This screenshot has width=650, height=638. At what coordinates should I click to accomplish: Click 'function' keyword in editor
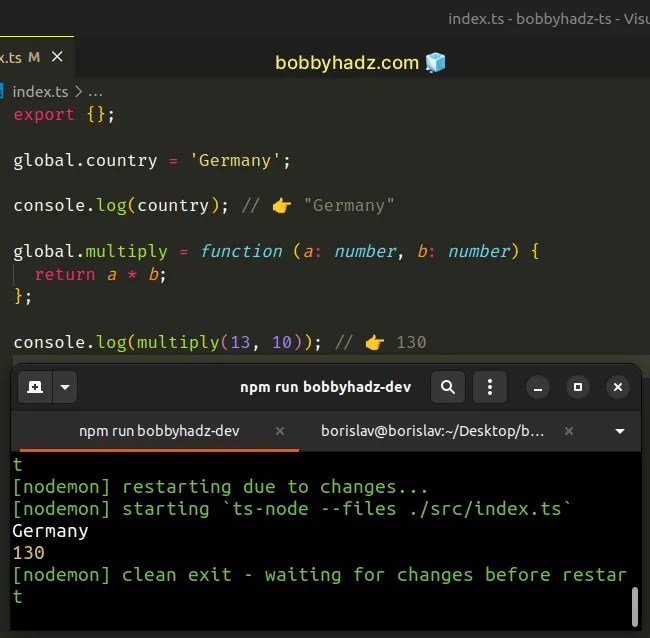241,251
